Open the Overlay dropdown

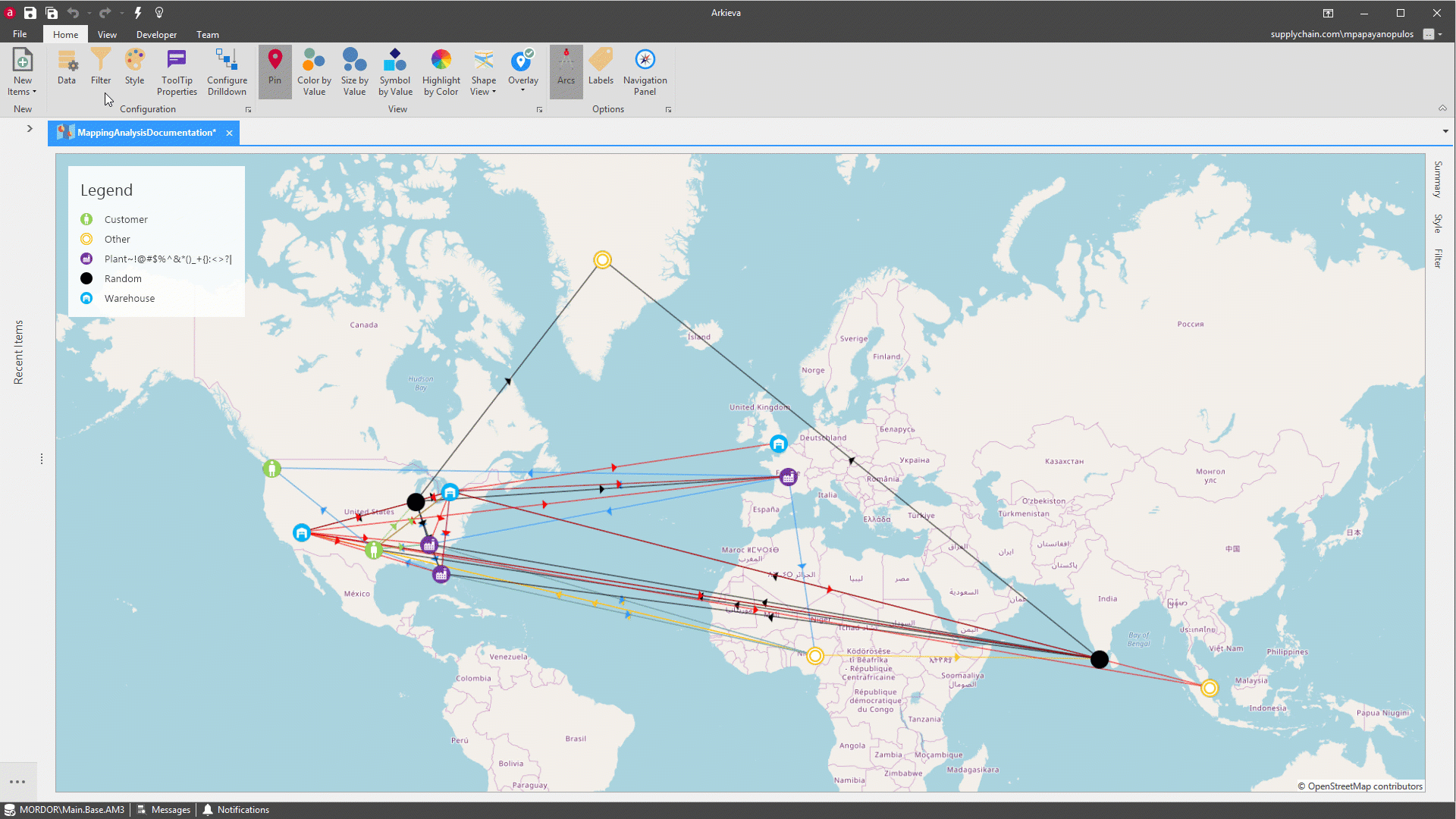click(522, 72)
